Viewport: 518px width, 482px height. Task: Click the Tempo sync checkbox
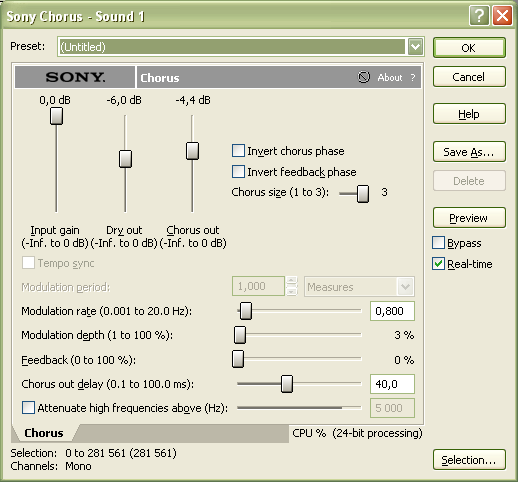click(x=28, y=263)
